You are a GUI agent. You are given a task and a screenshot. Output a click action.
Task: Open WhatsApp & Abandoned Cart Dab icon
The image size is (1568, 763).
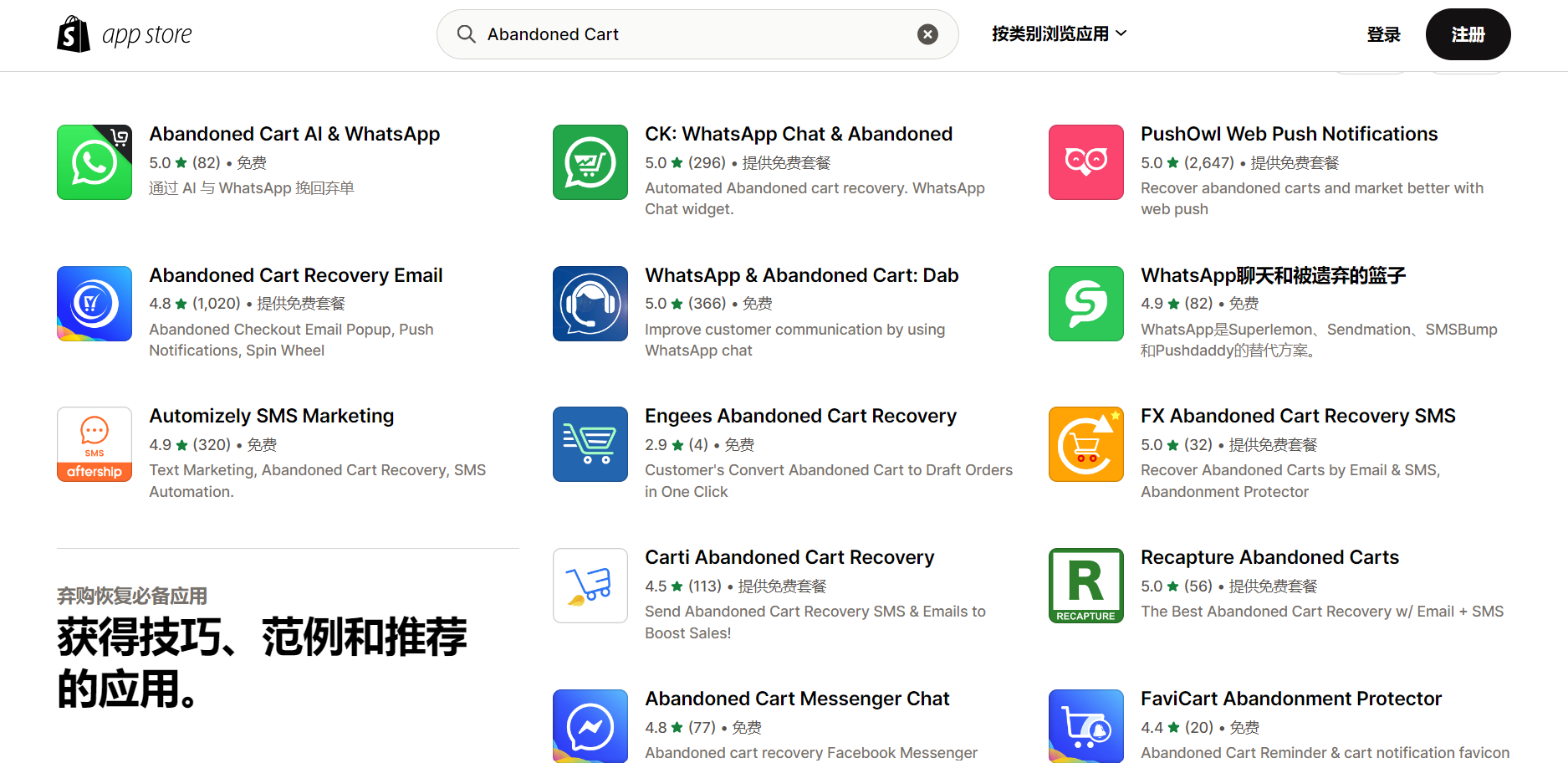click(x=590, y=304)
